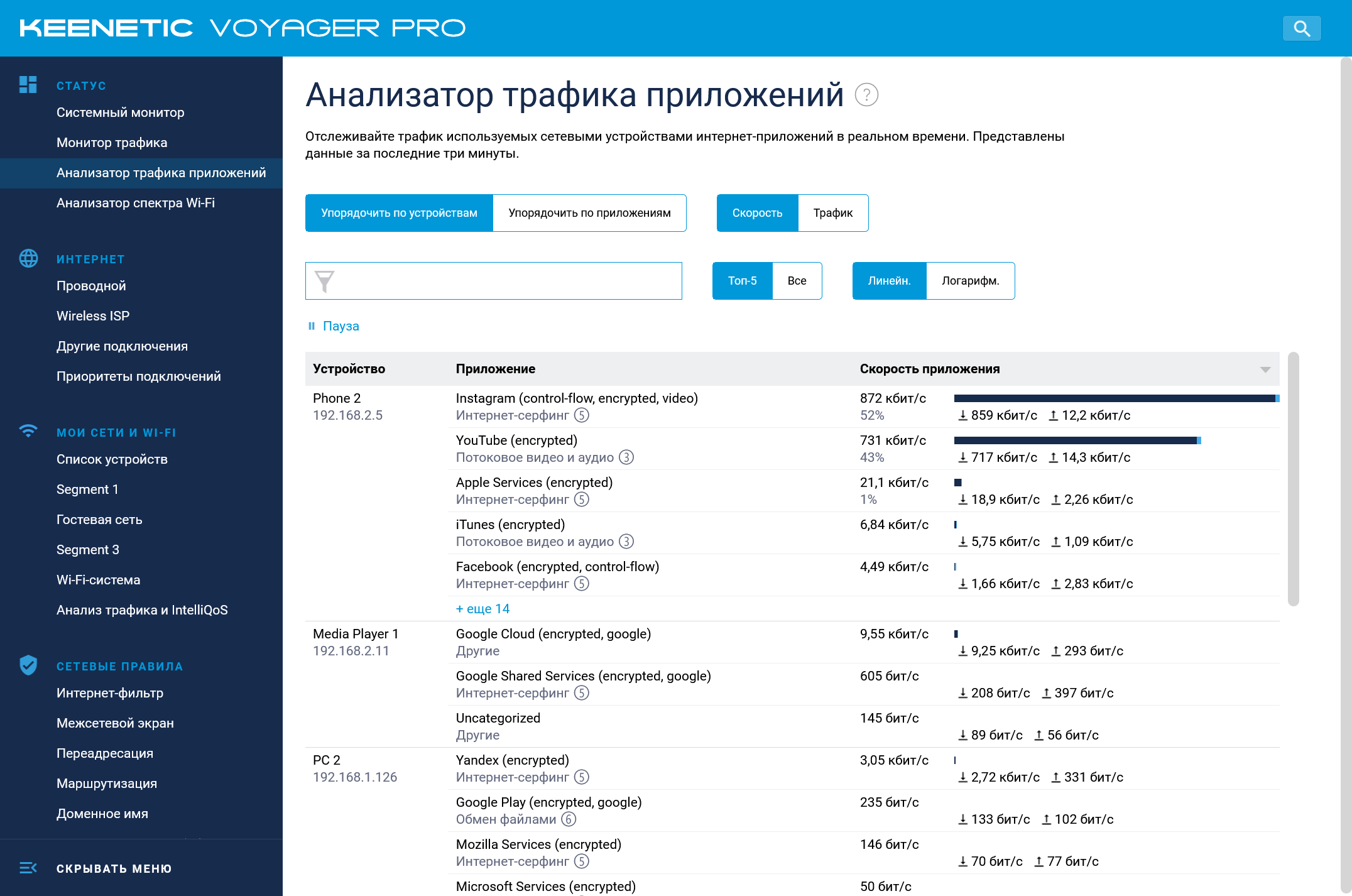
Task: Click the Wi-Fi networks icon in sidebar
Action: coord(28,431)
